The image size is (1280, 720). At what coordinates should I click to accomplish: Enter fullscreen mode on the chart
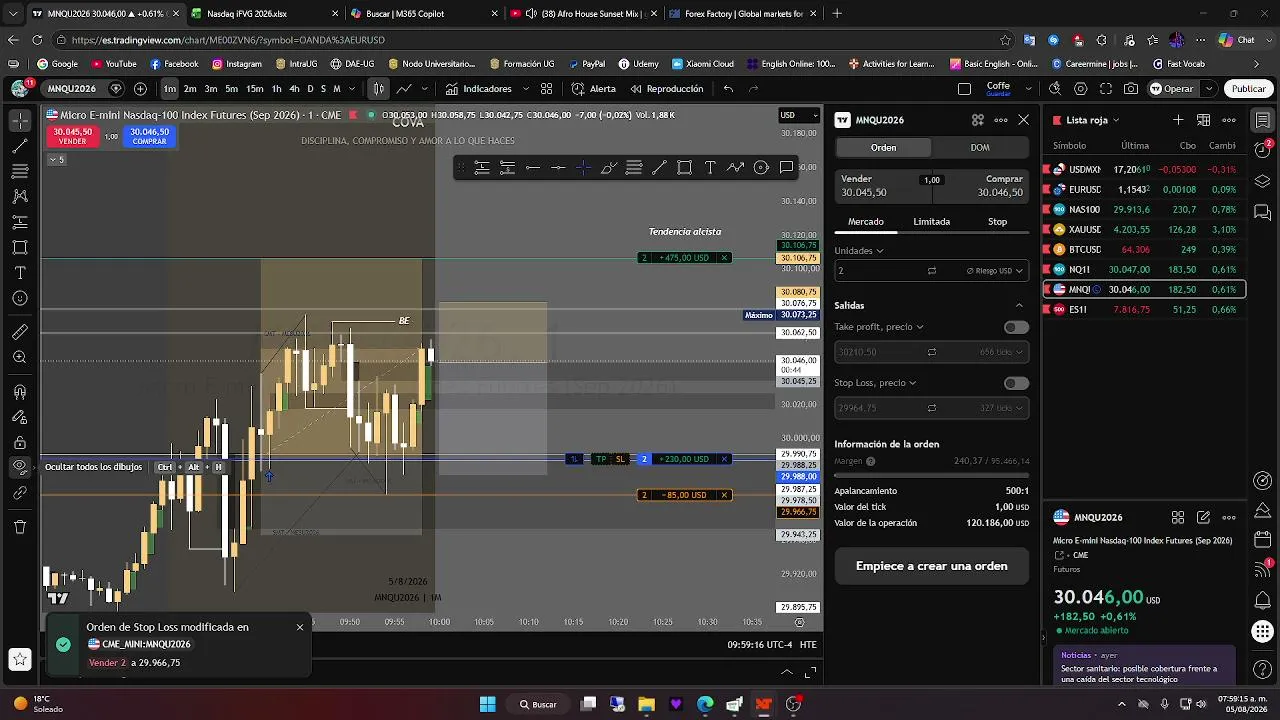(1105, 89)
